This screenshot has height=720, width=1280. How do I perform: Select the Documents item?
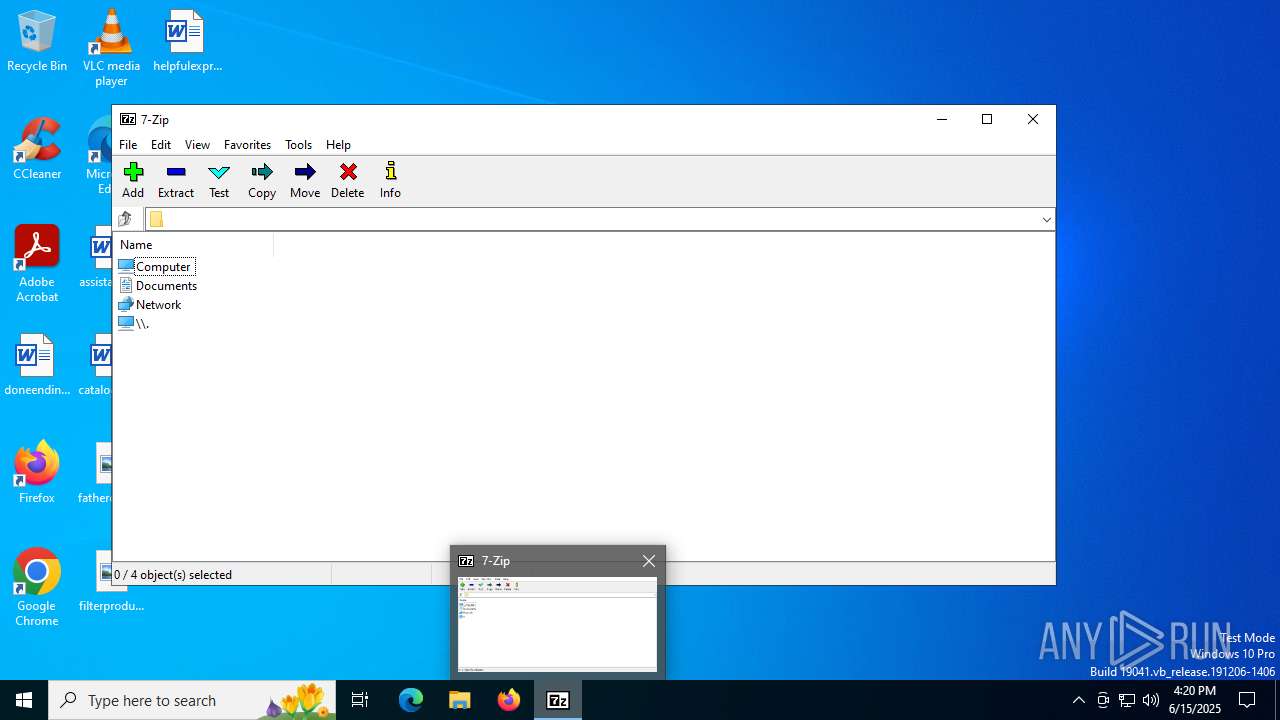(x=157, y=286)
